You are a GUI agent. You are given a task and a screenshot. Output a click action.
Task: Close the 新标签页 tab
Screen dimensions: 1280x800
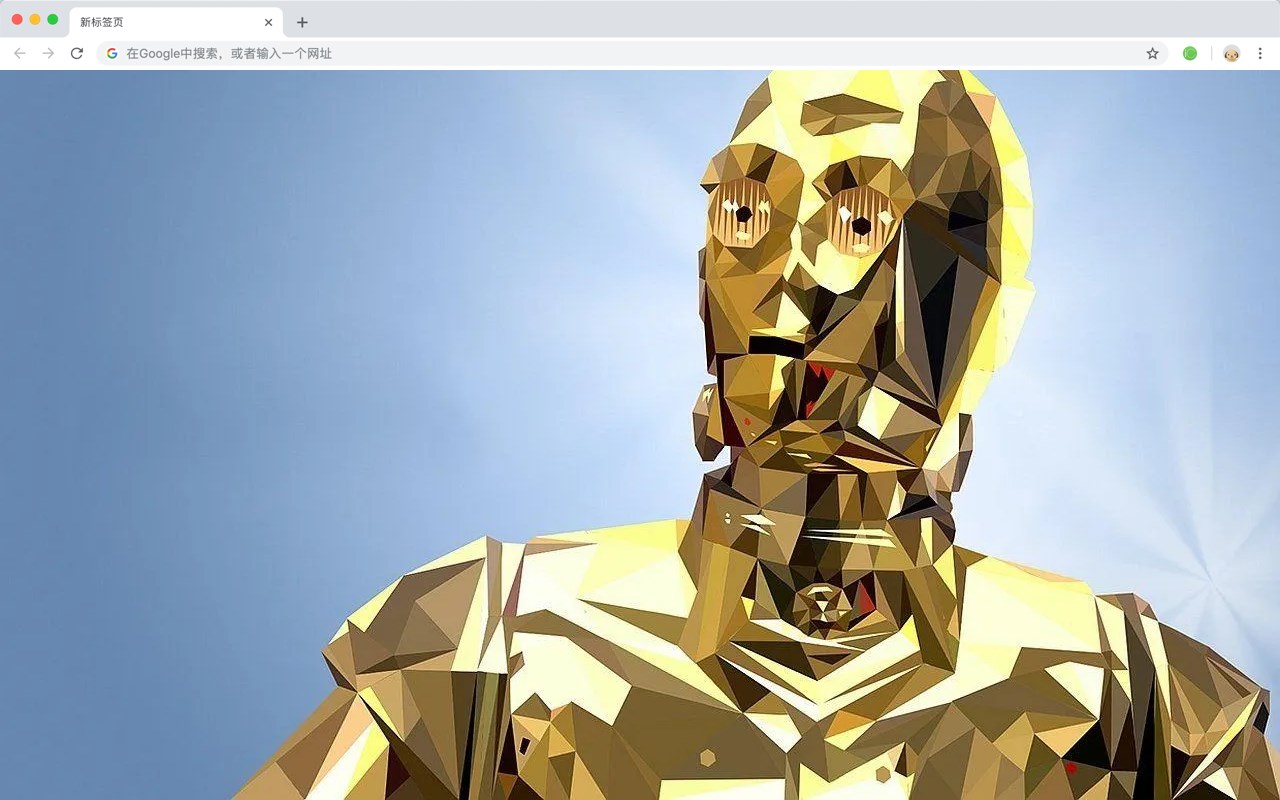coord(268,22)
